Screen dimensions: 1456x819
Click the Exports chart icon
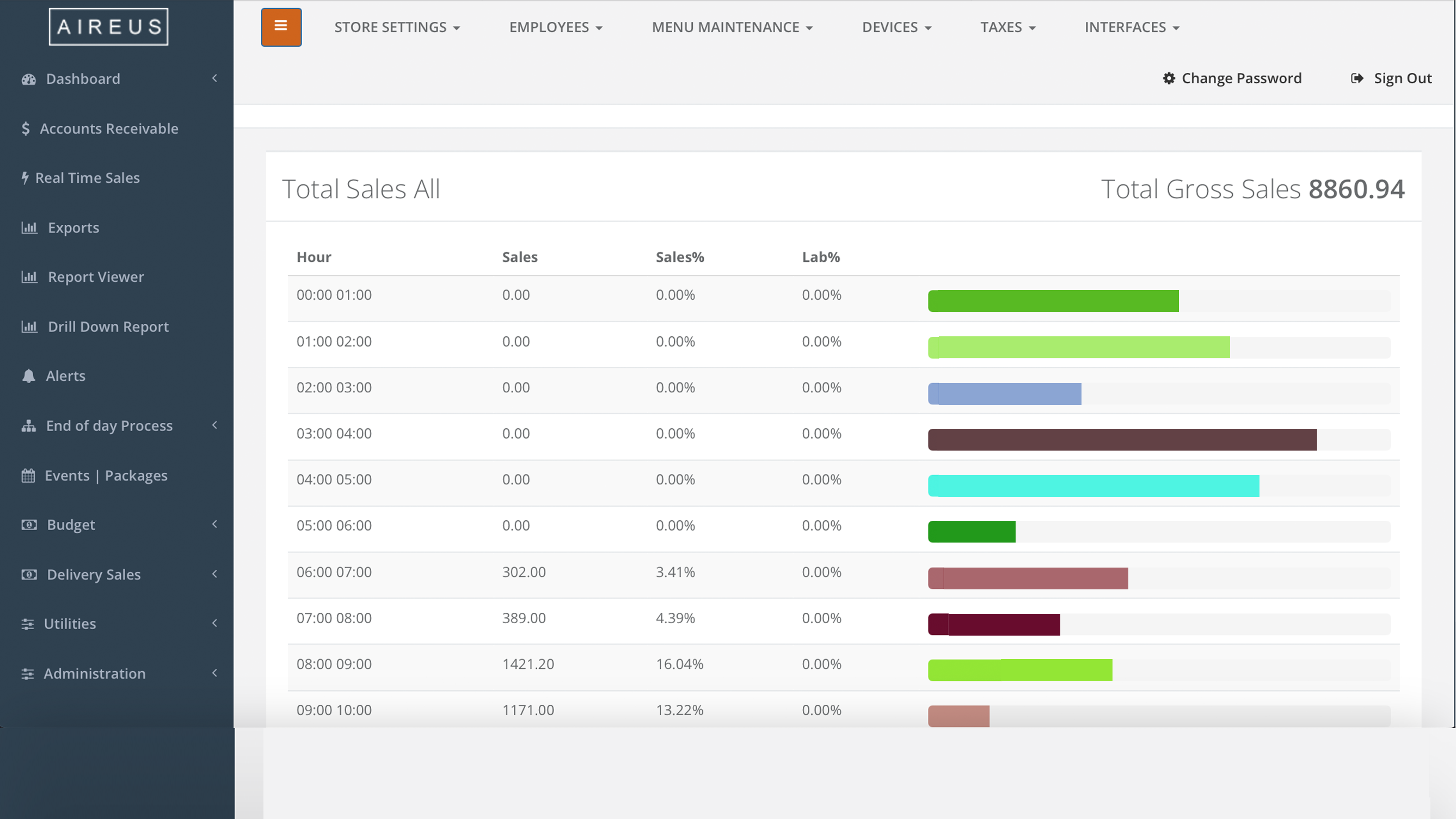tap(29, 228)
